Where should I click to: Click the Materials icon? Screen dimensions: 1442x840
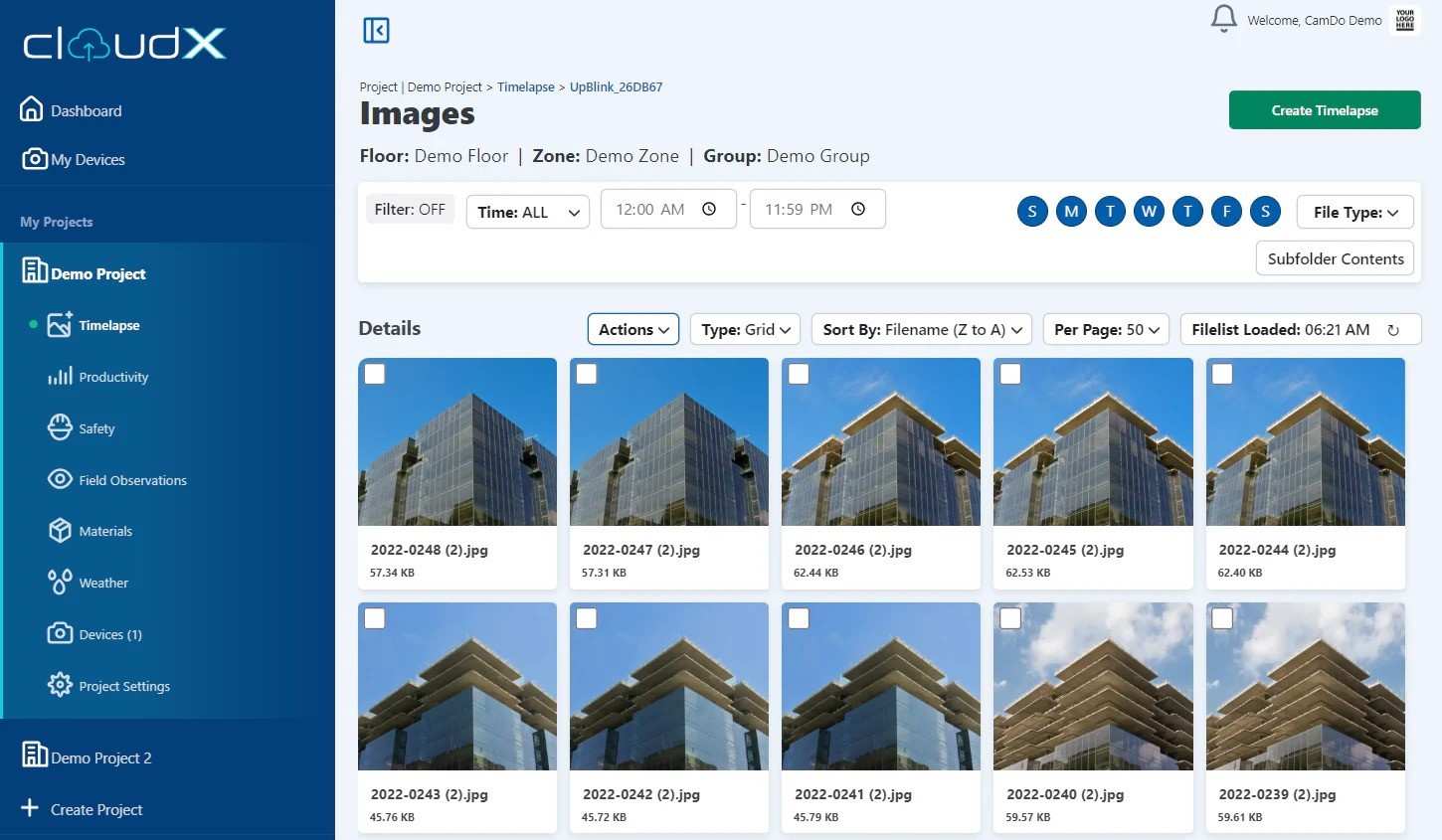pos(60,531)
